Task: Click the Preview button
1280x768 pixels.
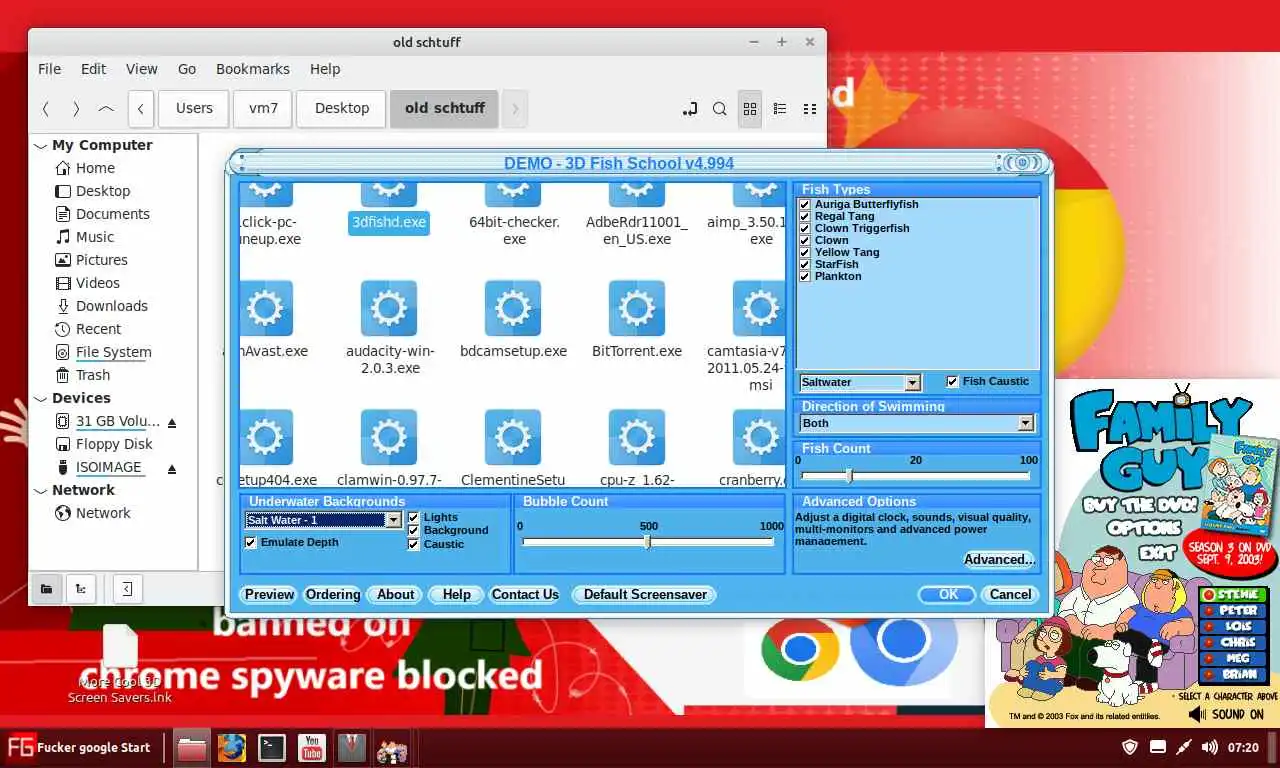Action: click(x=269, y=594)
